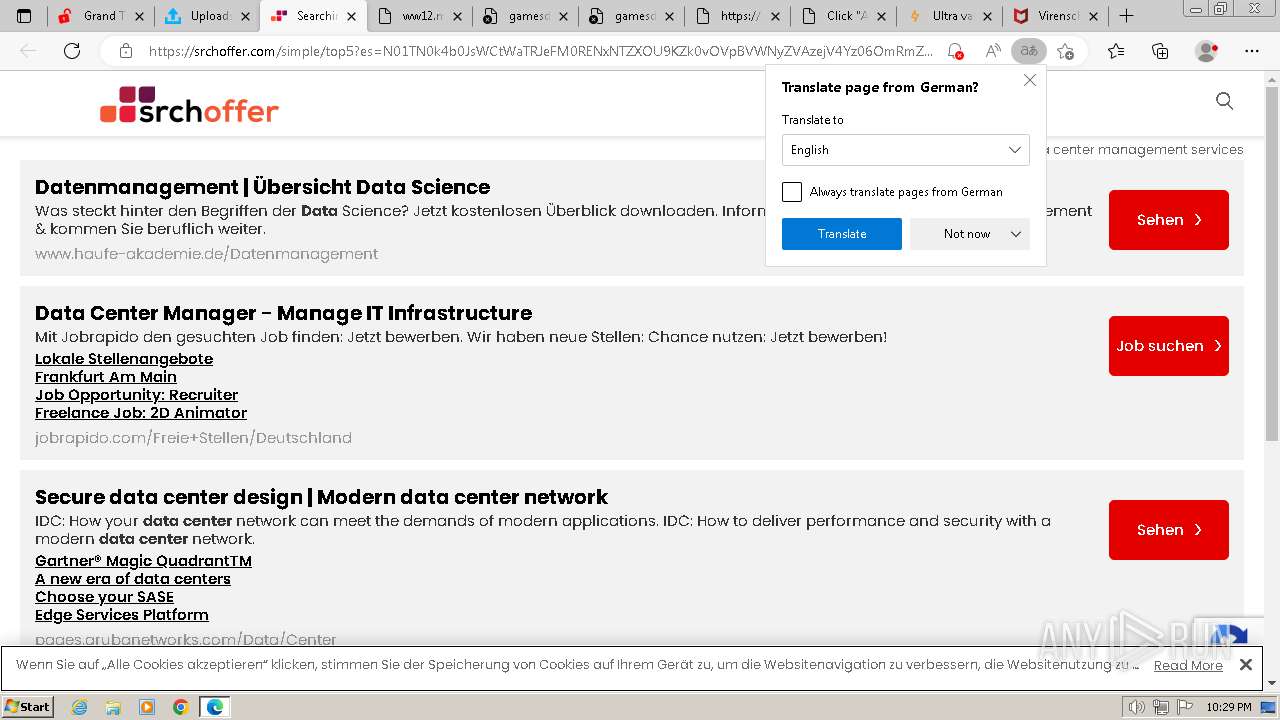Open the Collections icon
This screenshot has height=720, width=1280.
click(x=1160, y=51)
